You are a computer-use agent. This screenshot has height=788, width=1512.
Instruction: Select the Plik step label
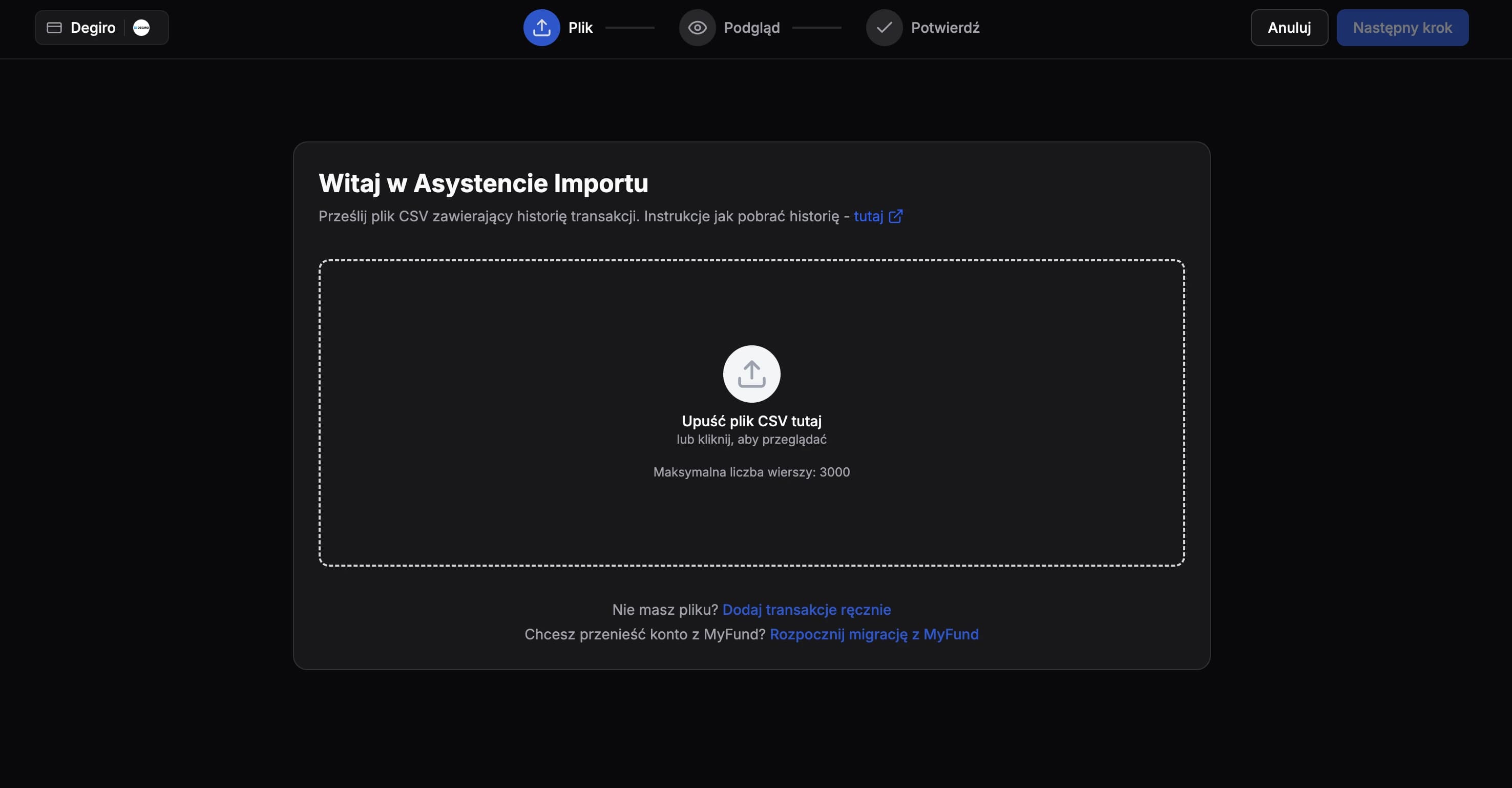pos(580,28)
